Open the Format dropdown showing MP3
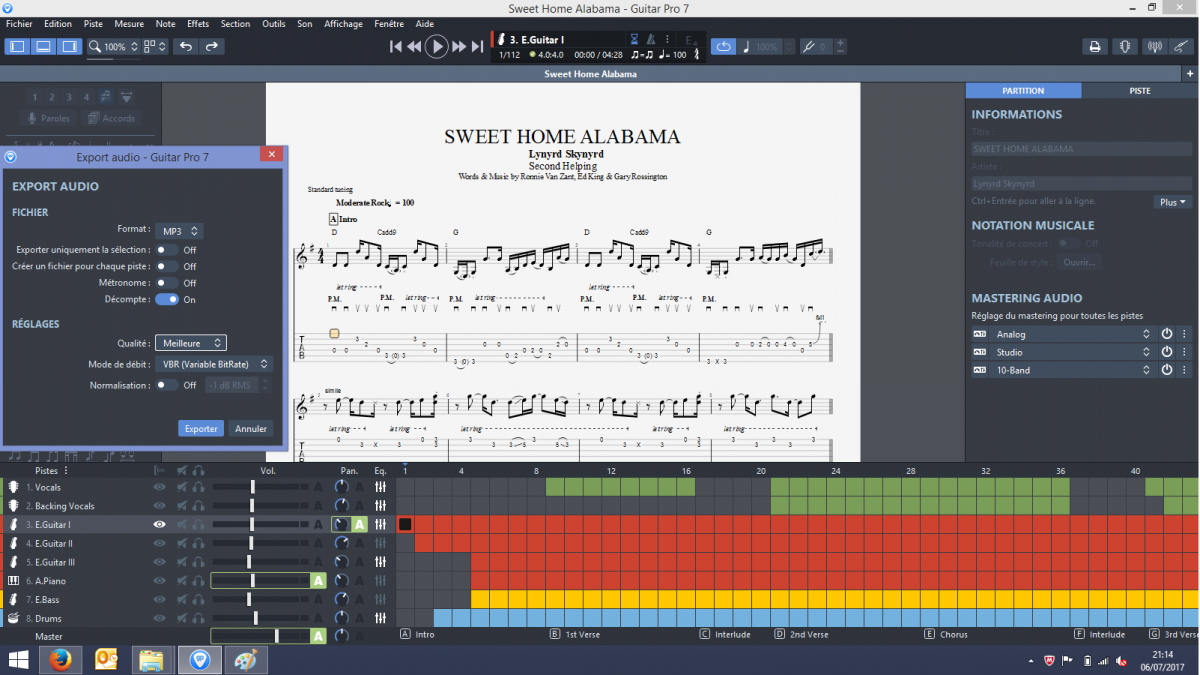The width and height of the screenshot is (1200, 675). click(179, 231)
